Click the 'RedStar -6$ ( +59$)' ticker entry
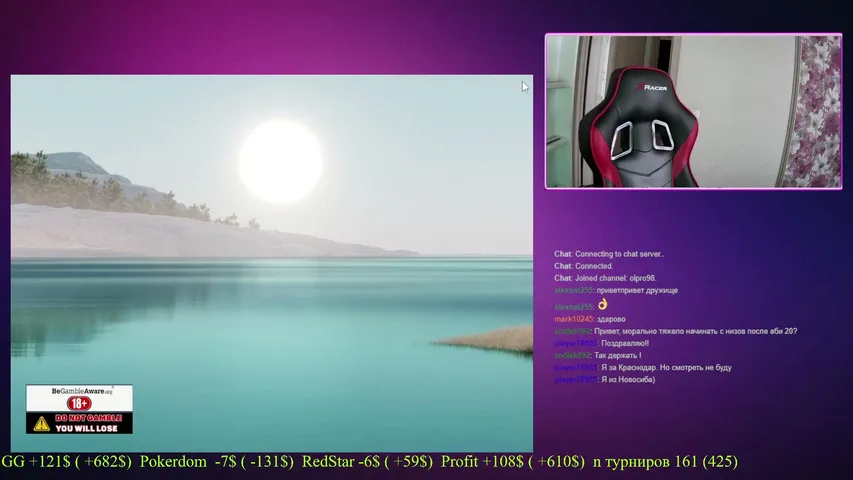The width and height of the screenshot is (853, 480). click(x=367, y=461)
